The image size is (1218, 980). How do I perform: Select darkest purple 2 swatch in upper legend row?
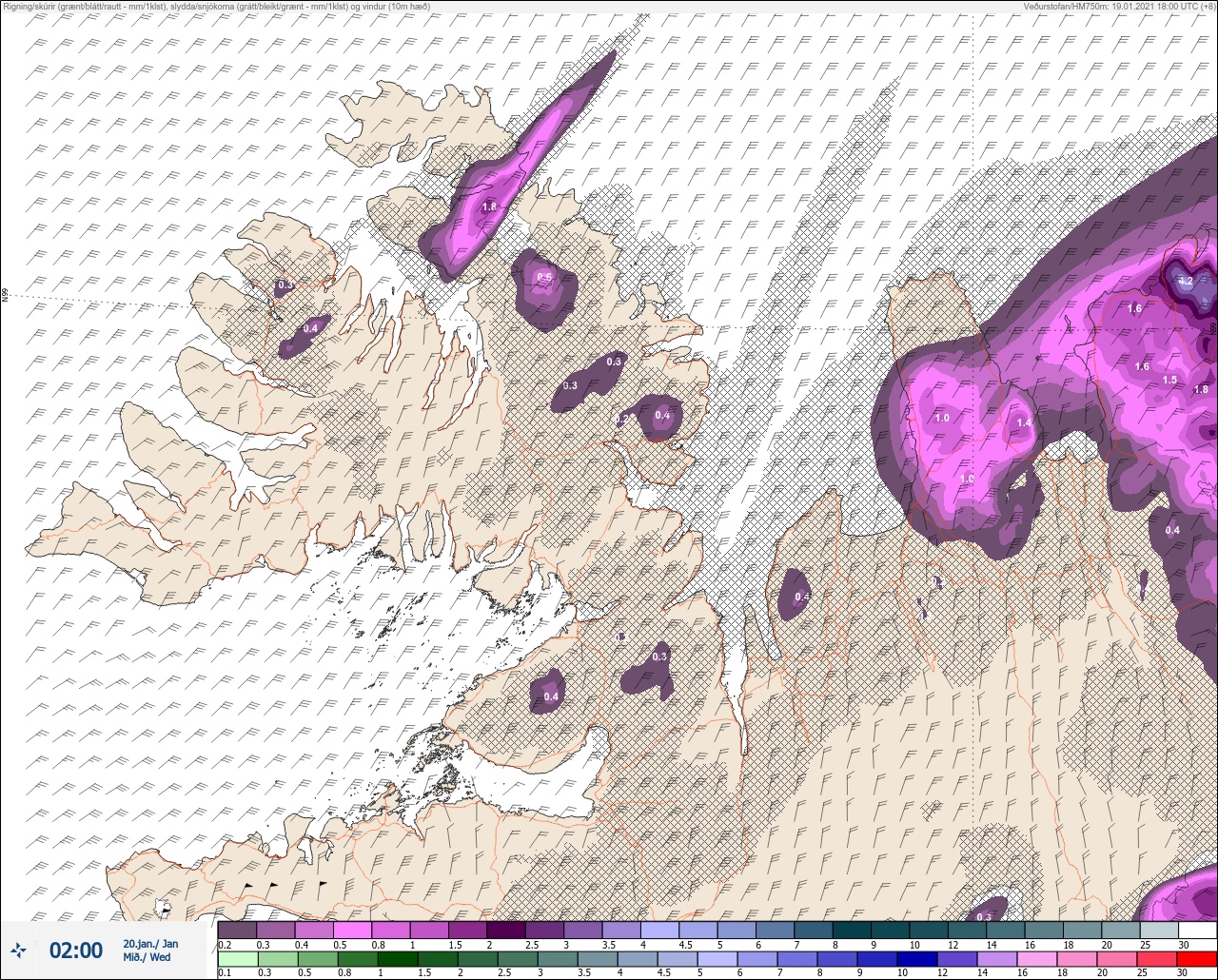[x=506, y=930]
